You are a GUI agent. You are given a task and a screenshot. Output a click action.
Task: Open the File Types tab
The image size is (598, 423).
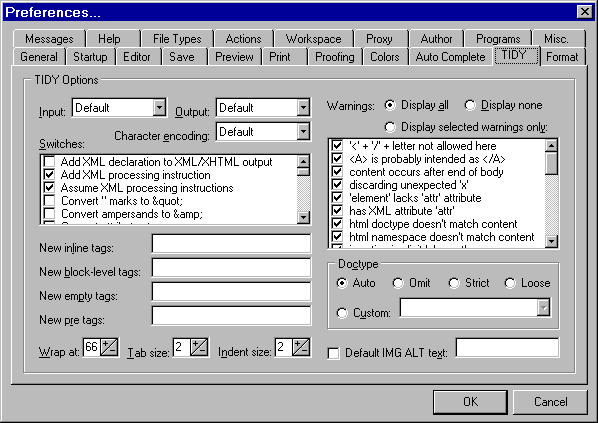tap(177, 39)
